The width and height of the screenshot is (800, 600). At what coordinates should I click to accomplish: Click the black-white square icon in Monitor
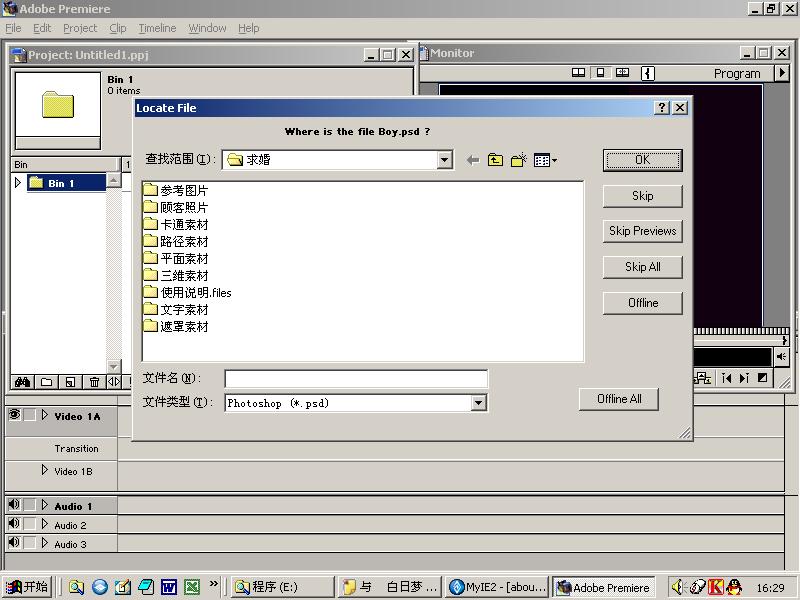coord(762,378)
